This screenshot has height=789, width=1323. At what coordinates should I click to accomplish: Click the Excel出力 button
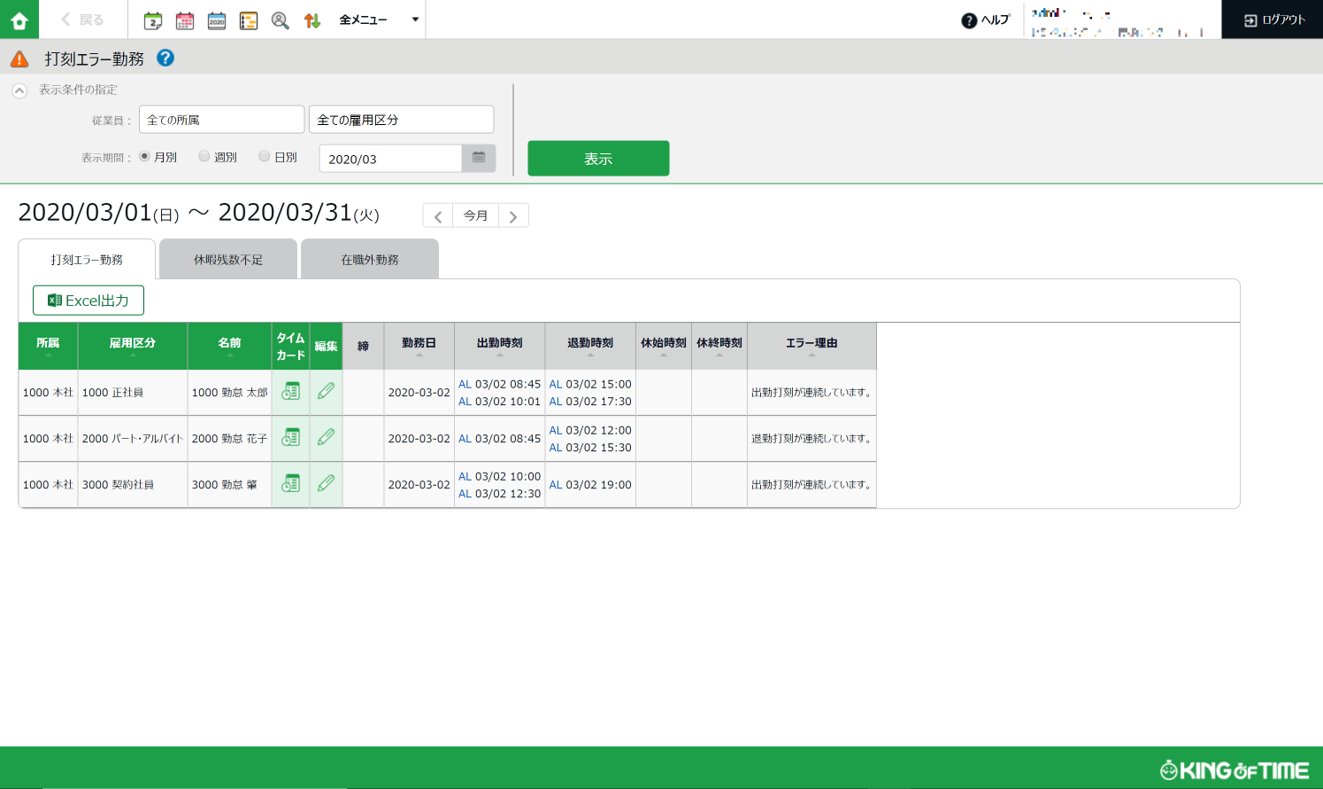click(88, 300)
